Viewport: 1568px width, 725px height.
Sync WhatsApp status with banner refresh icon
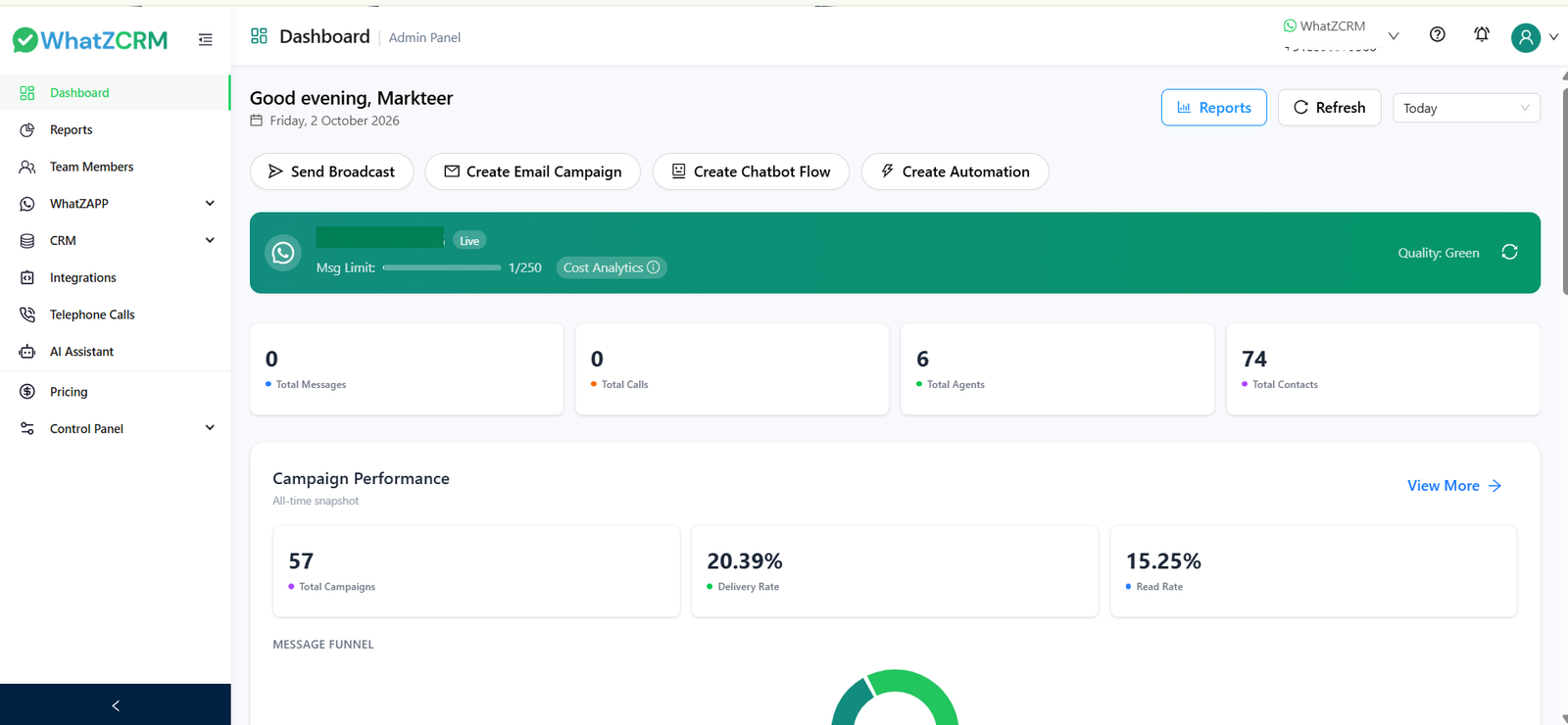[1510, 253]
